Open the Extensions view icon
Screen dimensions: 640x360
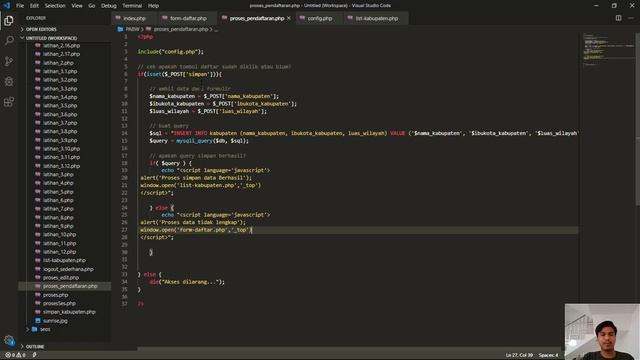pyautogui.click(x=9, y=102)
